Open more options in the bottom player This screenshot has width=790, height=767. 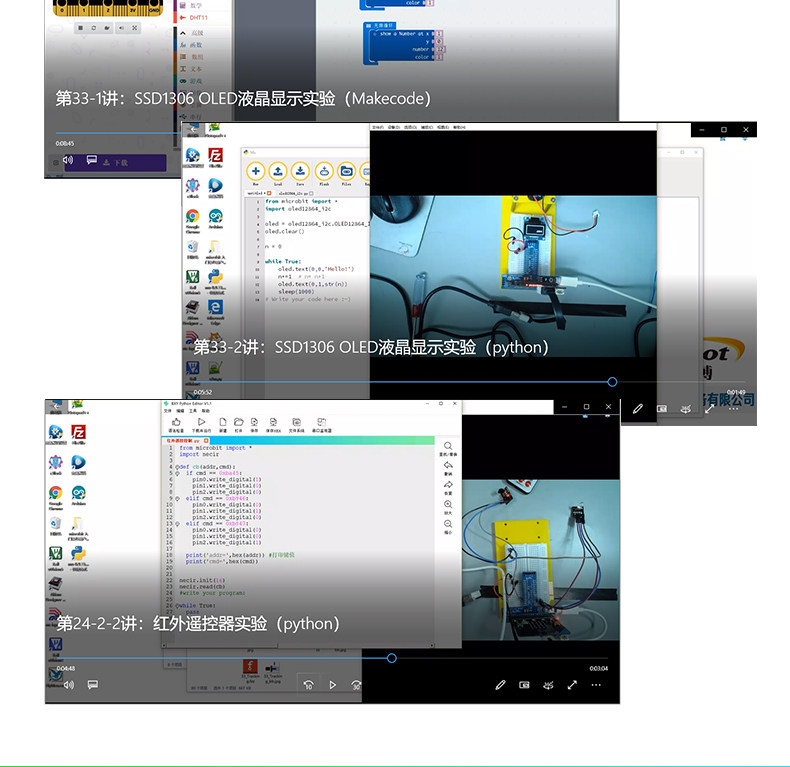coord(596,685)
